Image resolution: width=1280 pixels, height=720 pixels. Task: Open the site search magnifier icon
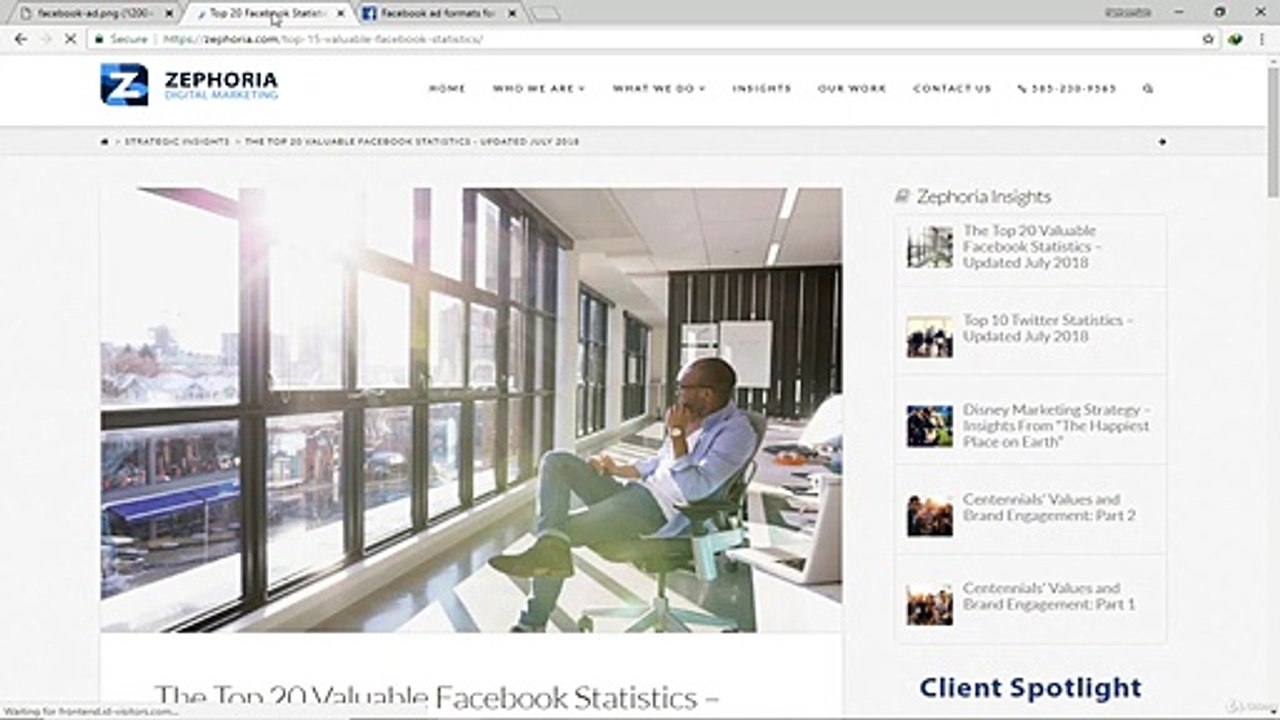(x=1148, y=88)
